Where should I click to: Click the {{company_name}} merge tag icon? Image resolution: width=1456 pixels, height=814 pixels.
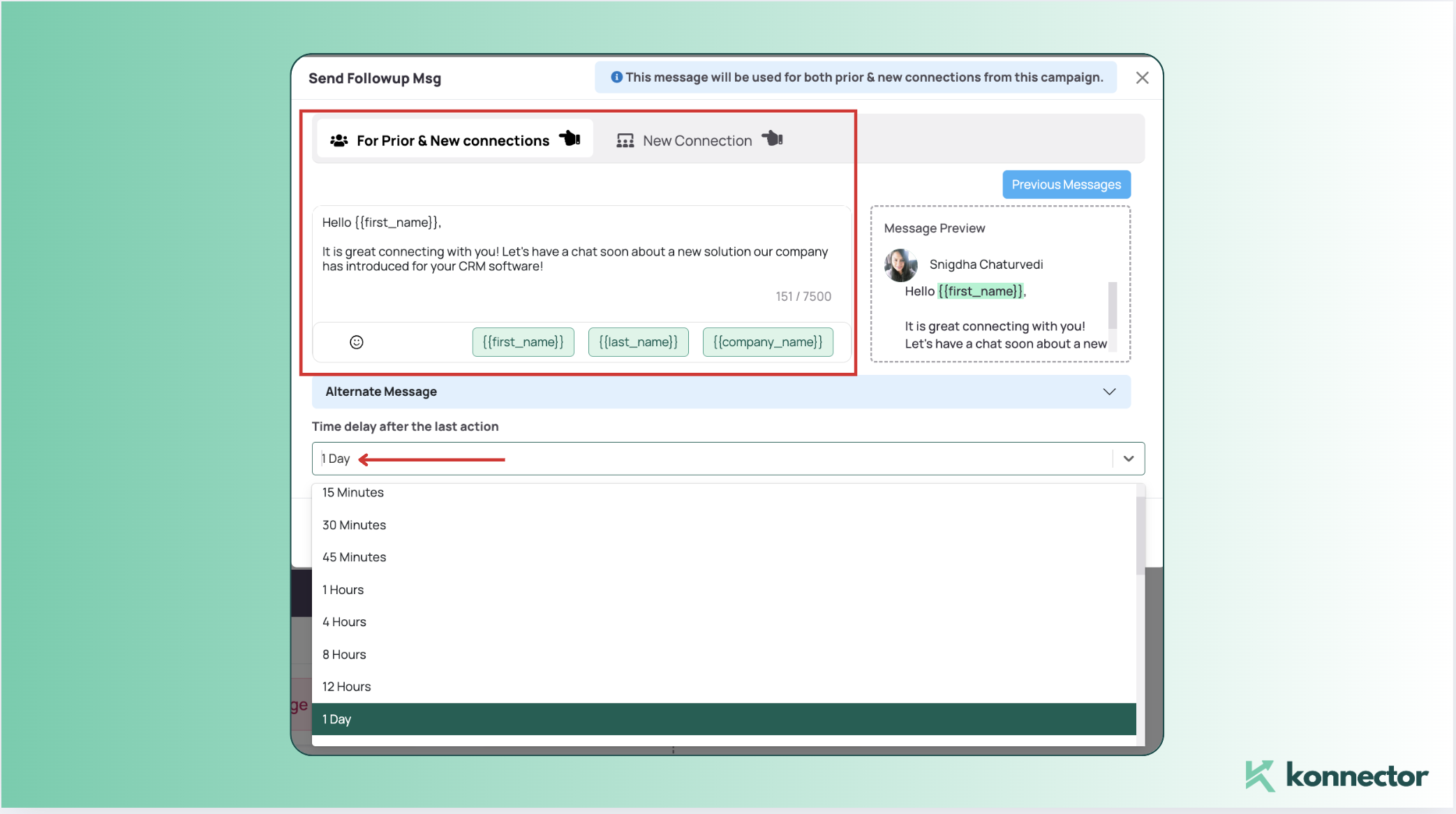point(767,341)
